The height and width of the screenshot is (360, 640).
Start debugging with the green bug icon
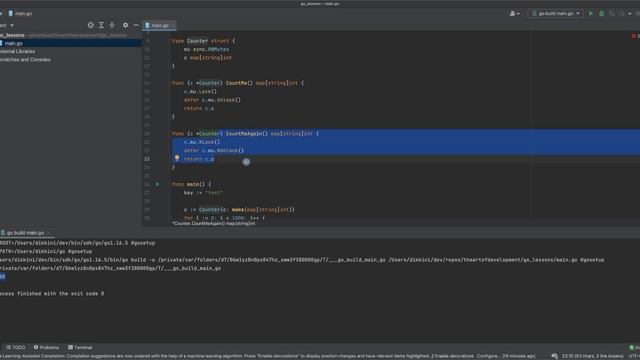tap(601, 13)
